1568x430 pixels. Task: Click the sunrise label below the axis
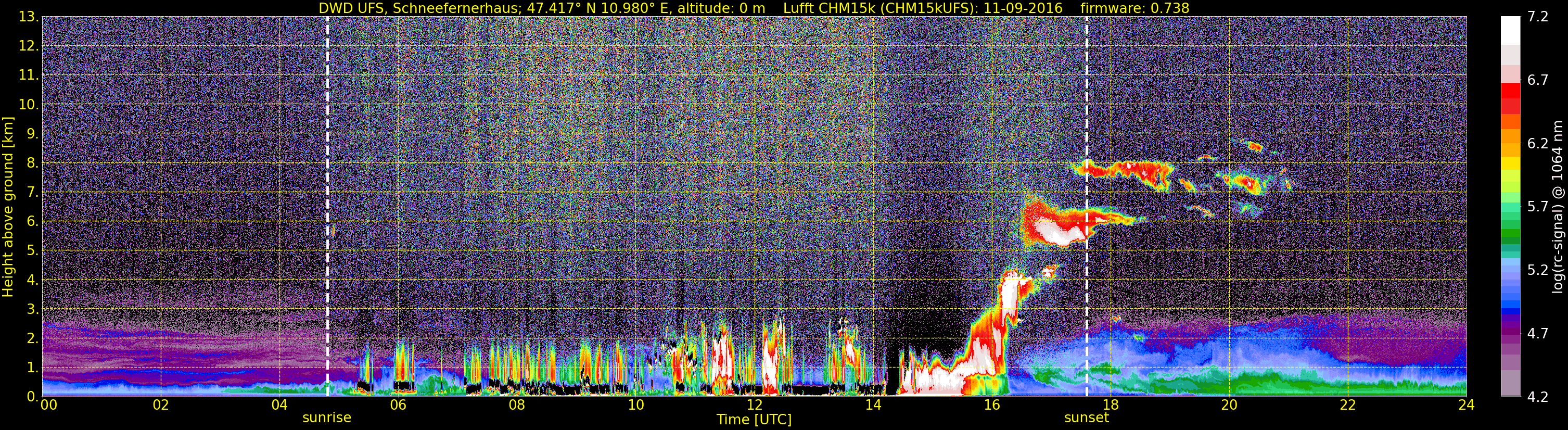pos(327,418)
